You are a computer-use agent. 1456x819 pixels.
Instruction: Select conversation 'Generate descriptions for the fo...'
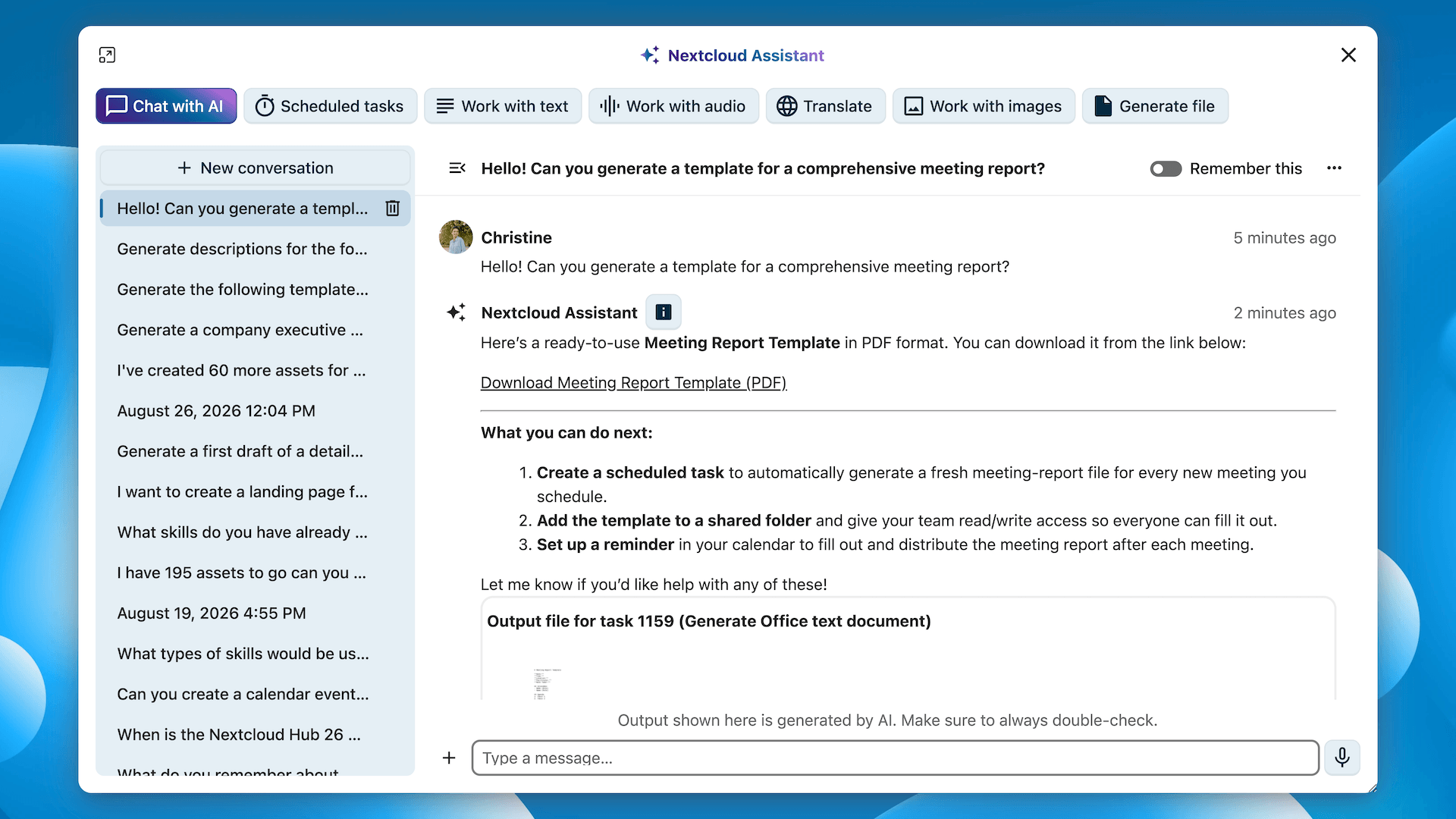(x=255, y=249)
